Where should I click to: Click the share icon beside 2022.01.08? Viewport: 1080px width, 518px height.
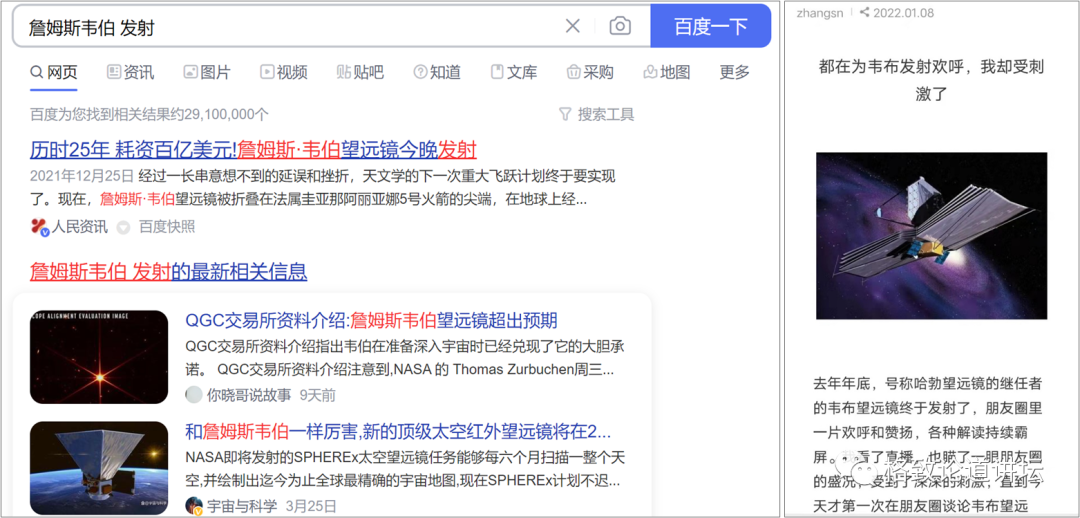pyautogui.click(x=864, y=12)
